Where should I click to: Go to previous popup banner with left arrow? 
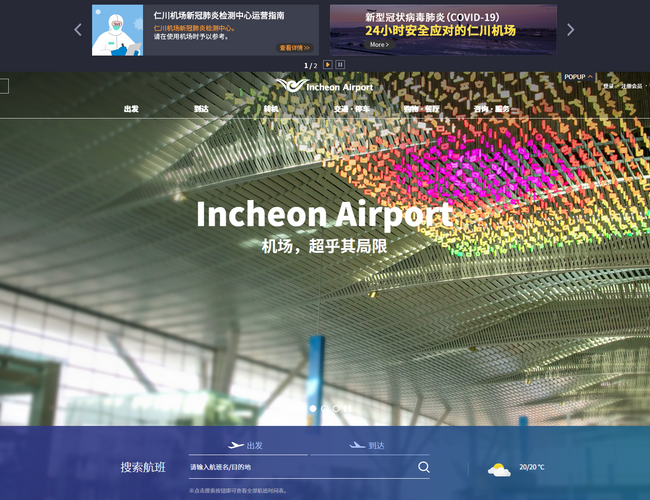coord(78,29)
